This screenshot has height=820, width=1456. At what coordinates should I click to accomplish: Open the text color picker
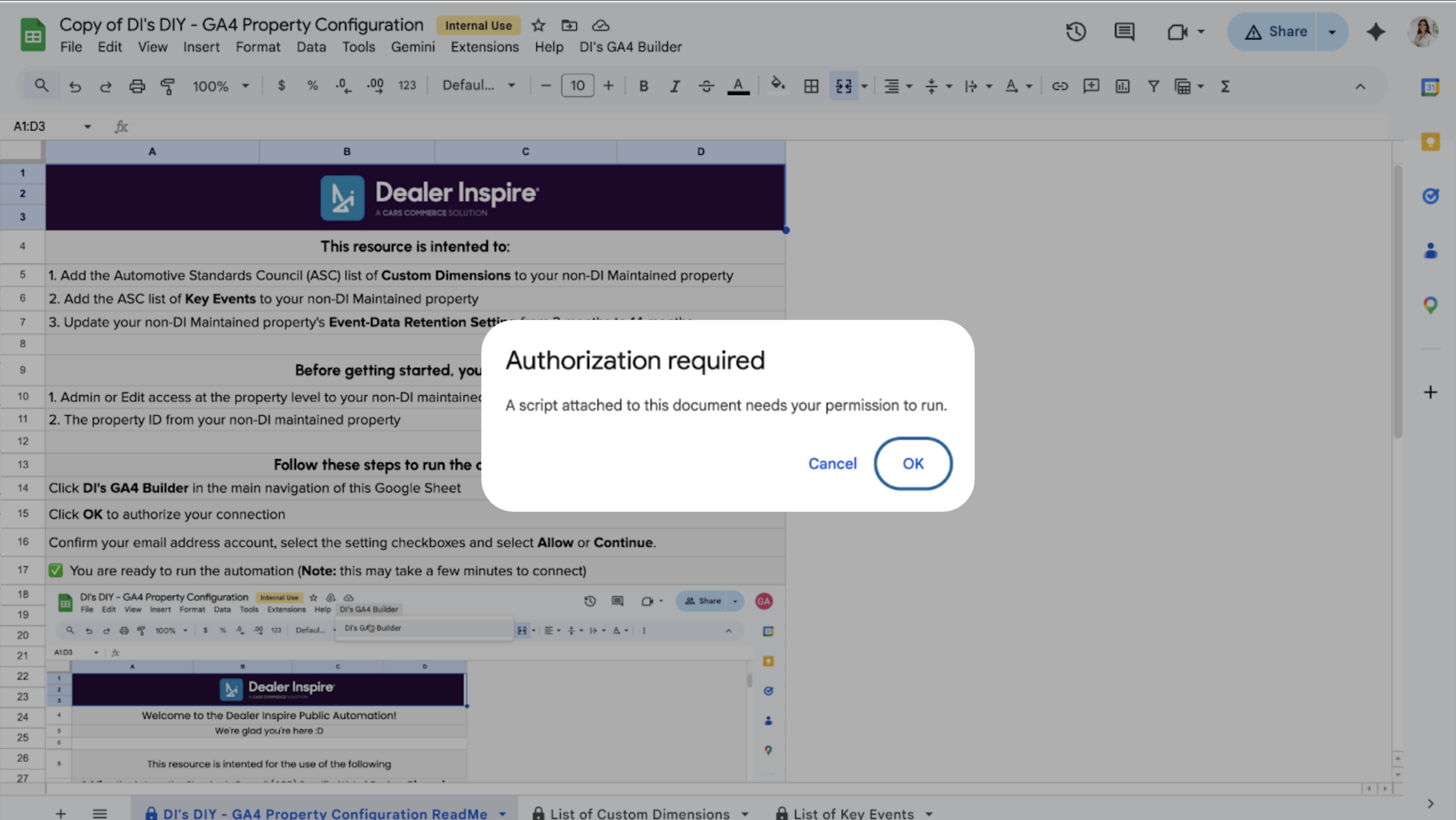click(x=738, y=86)
